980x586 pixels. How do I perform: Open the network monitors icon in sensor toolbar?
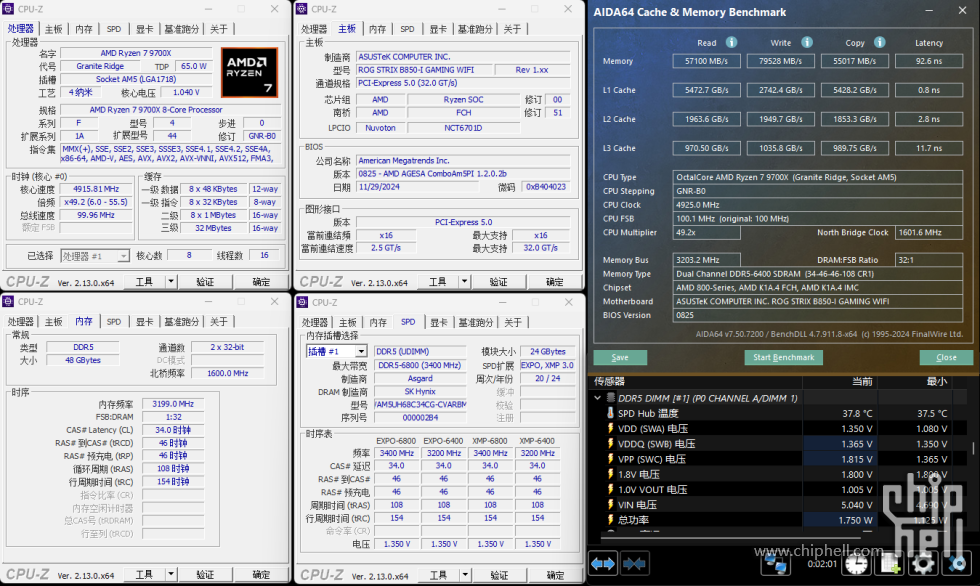[x=776, y=564]
